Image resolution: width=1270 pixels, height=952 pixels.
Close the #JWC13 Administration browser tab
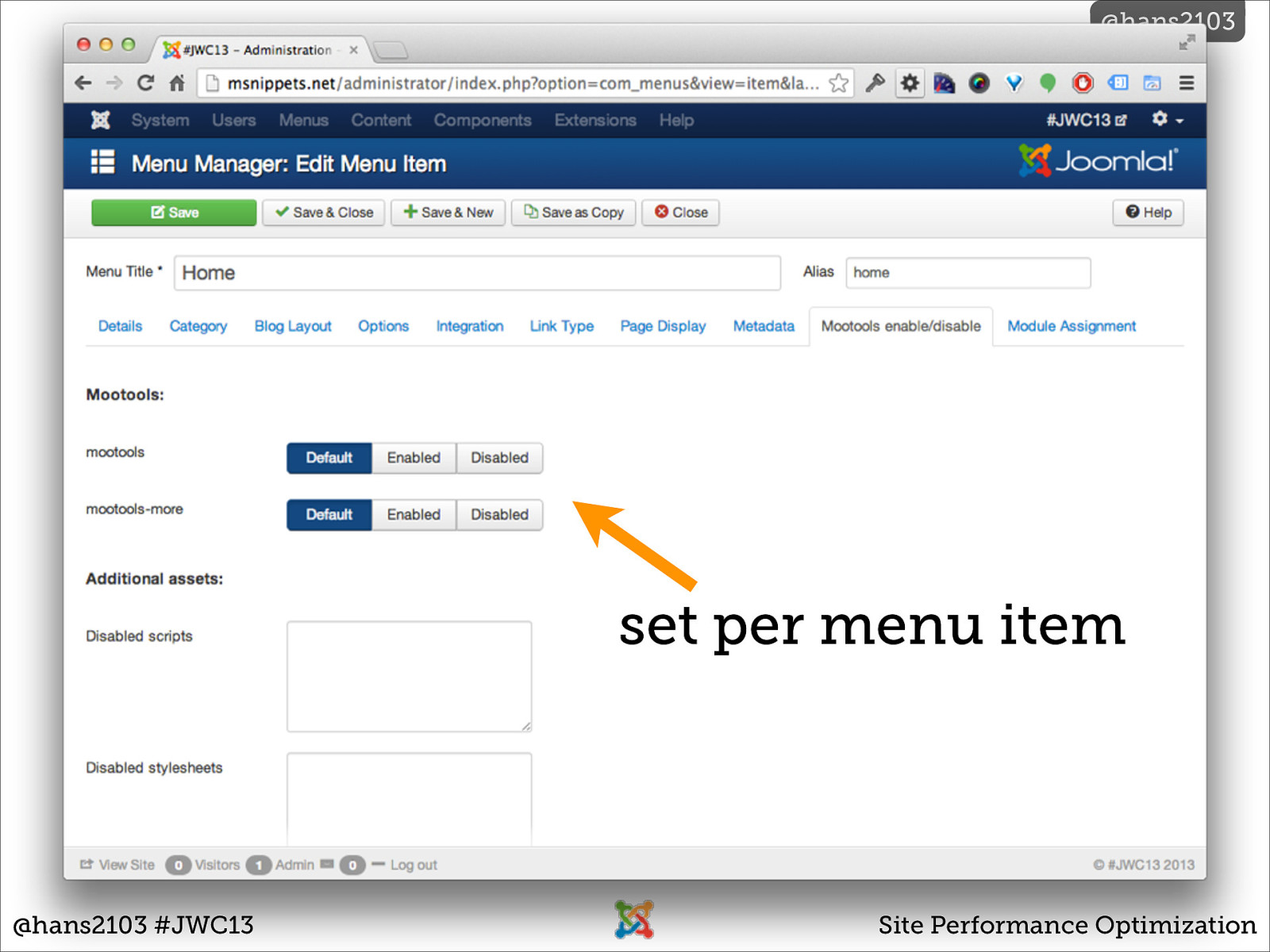tap(353, 50)
